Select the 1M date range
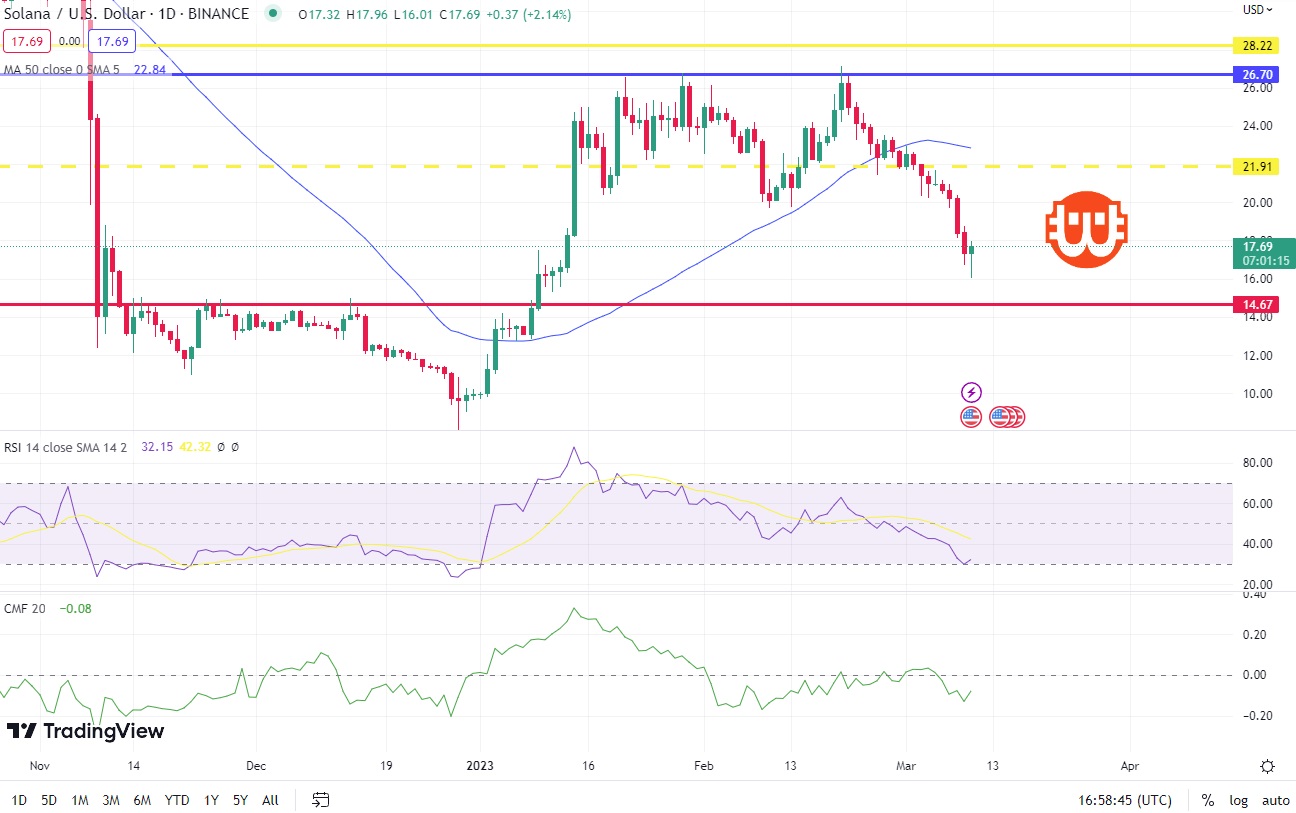This screenshot has height=813, width=1296. pyautogui.click(x=80, y=800)
